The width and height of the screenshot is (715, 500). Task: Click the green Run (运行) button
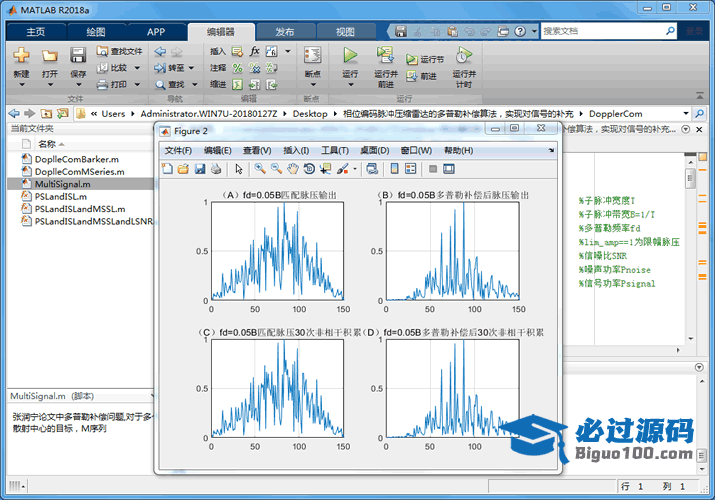pyautogui.click(x=350, y=56)
